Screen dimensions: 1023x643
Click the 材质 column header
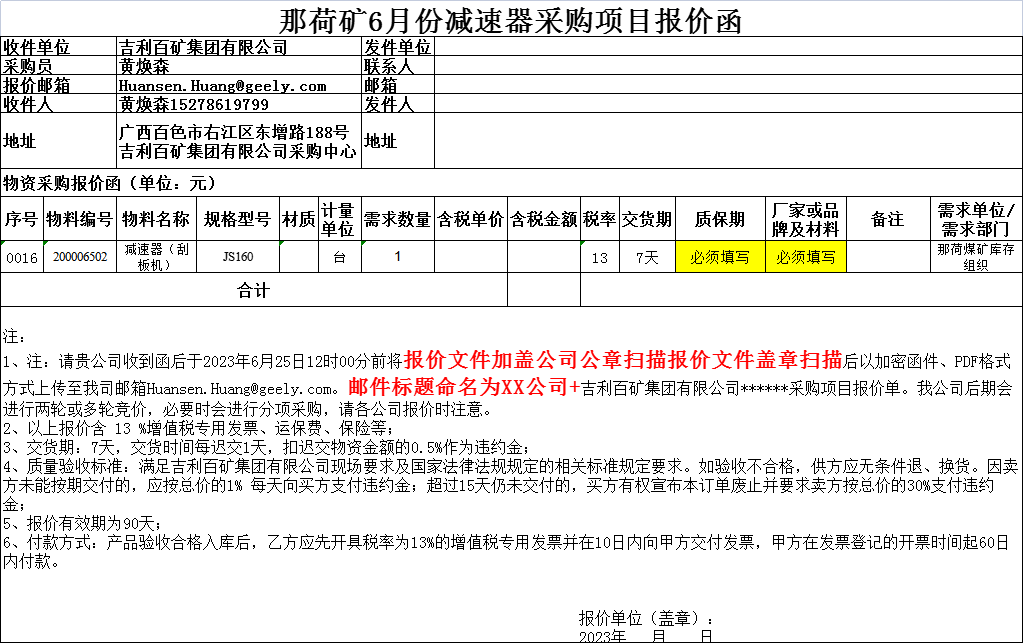[299, 219]
